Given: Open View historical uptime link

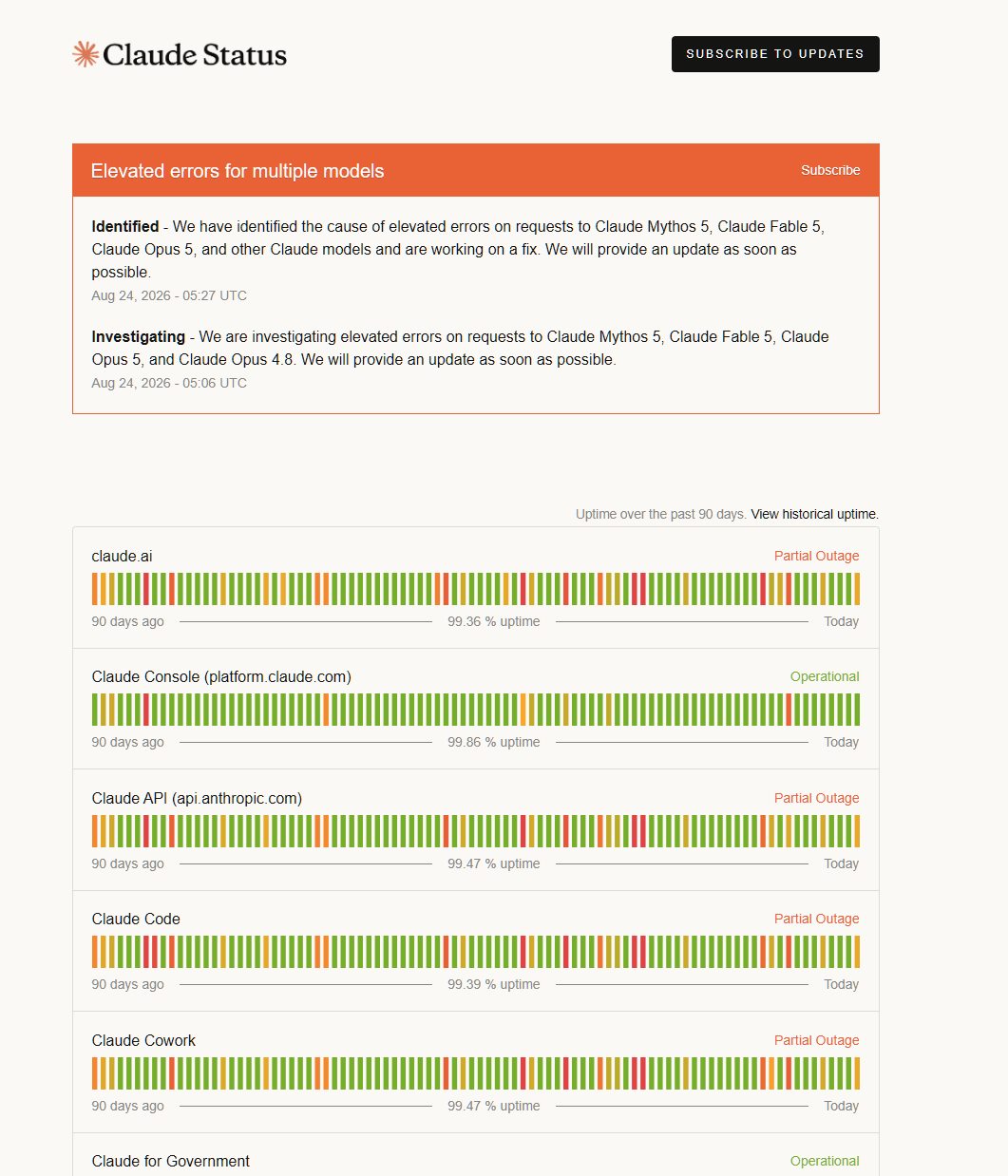Looking at the screenshot, I should coord(814,514).
